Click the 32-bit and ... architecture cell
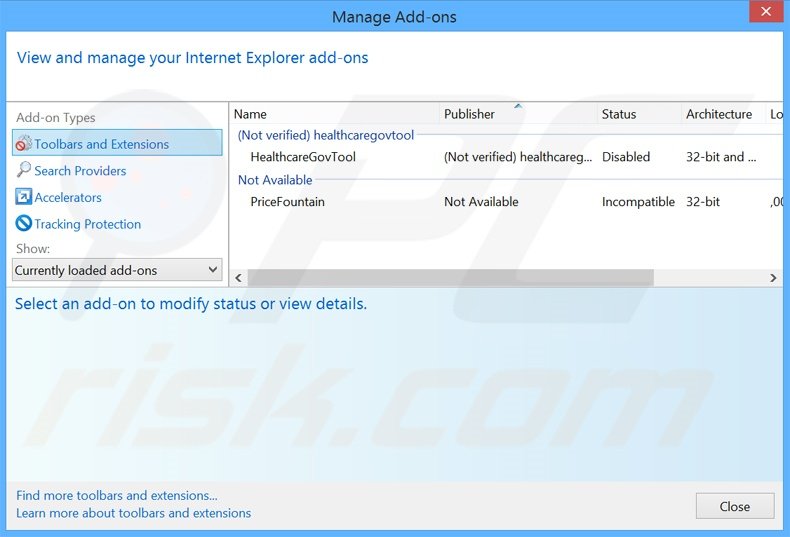The height and width of the screenshot is (537, 790). click(721, 157)
